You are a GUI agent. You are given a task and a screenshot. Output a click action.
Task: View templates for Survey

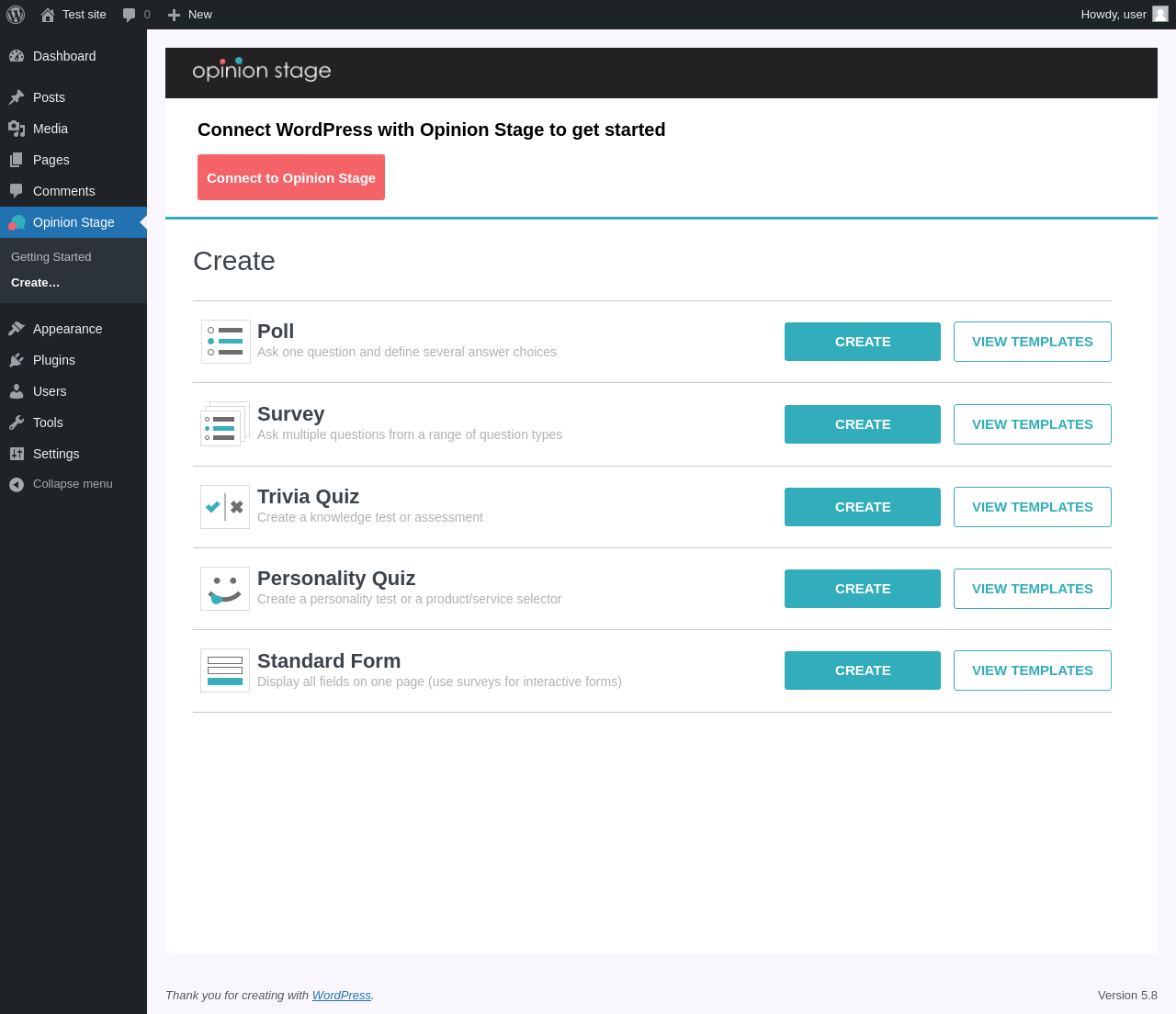pos(1033,424)
